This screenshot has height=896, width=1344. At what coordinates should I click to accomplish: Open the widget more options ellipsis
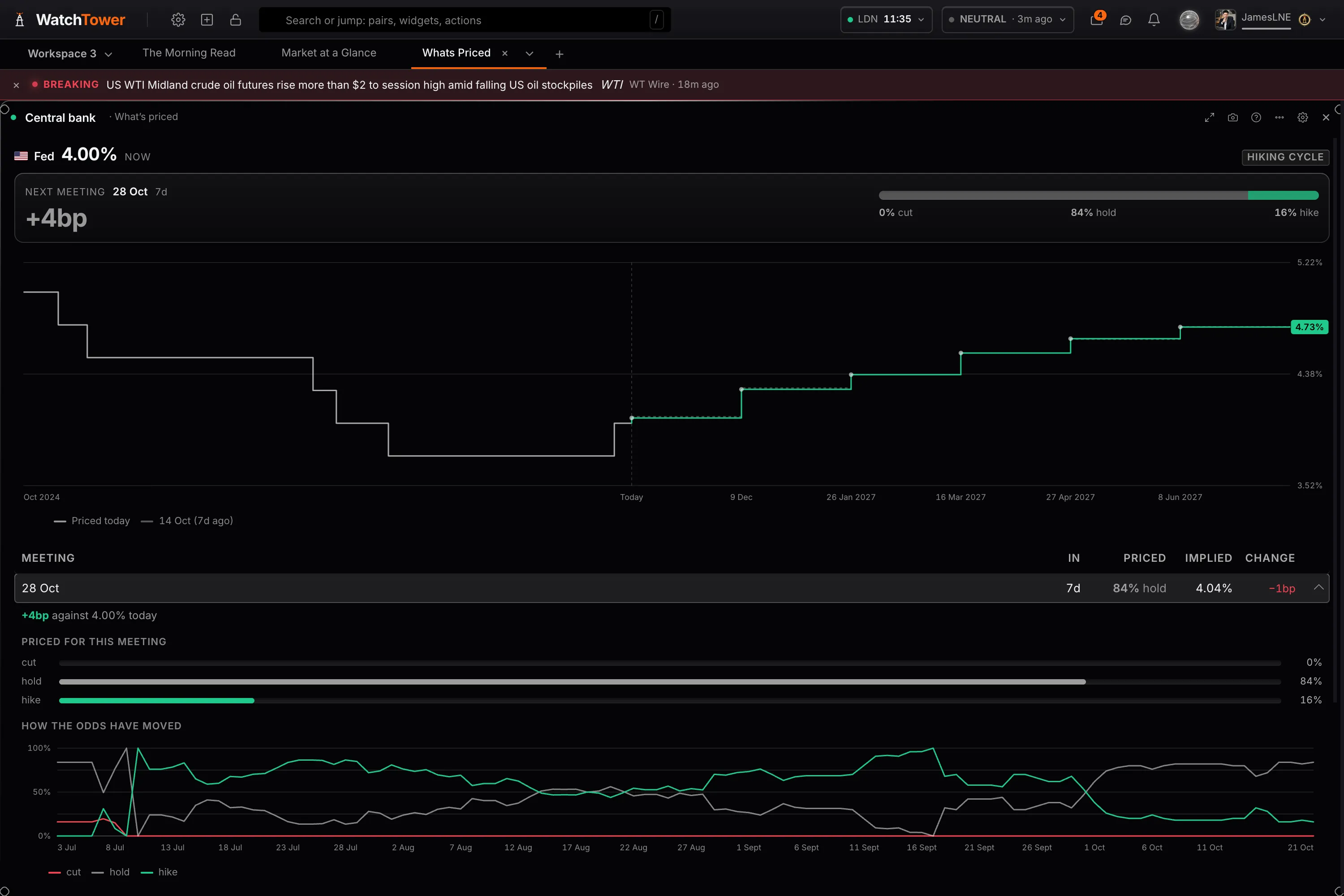point(1279,117)
